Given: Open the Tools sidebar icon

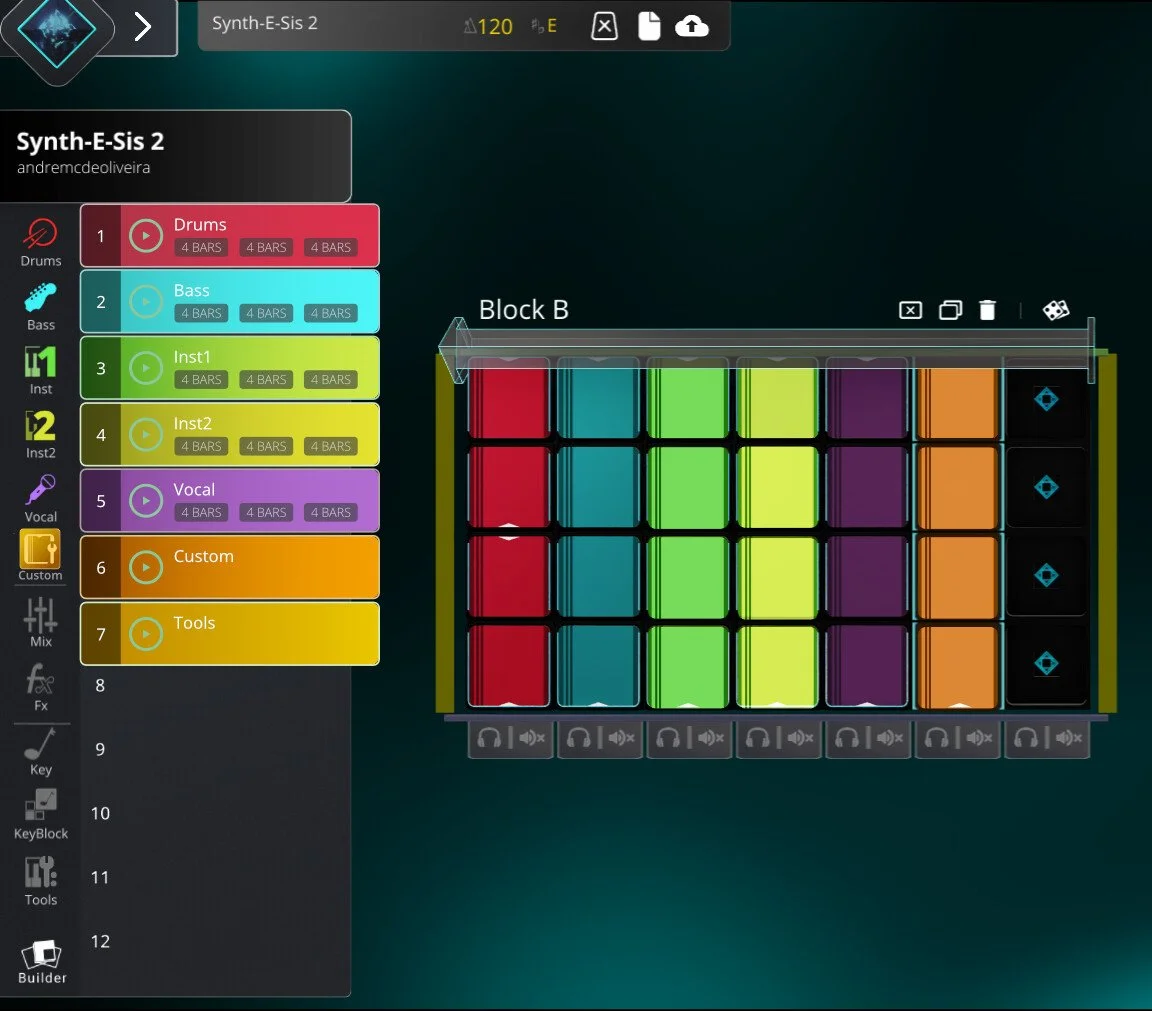Looking at the screenshot, I should pyautogui.click(x=40, y=880).
